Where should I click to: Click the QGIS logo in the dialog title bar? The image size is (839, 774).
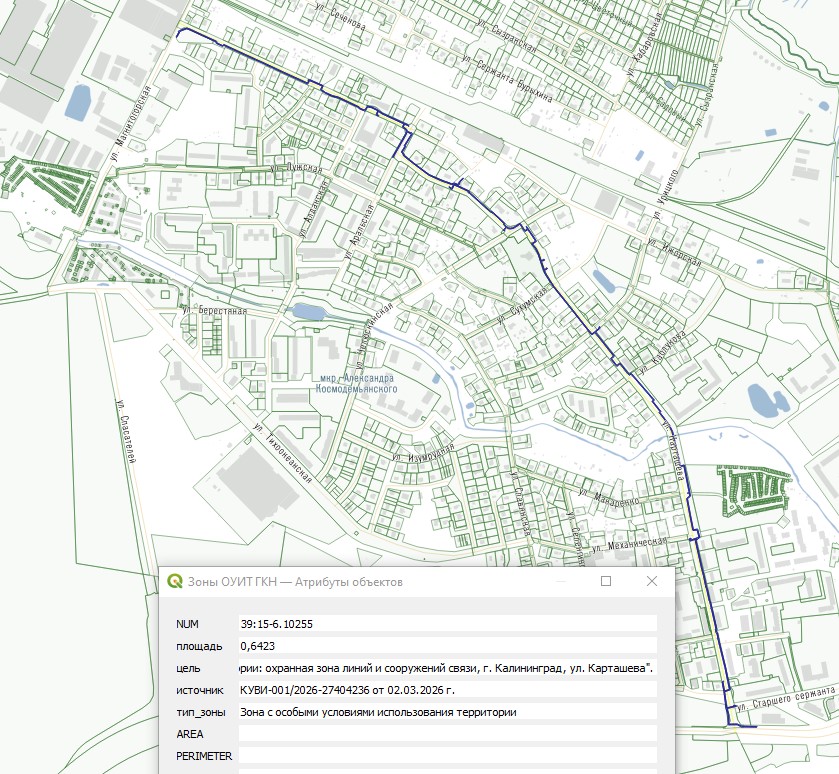175,581
